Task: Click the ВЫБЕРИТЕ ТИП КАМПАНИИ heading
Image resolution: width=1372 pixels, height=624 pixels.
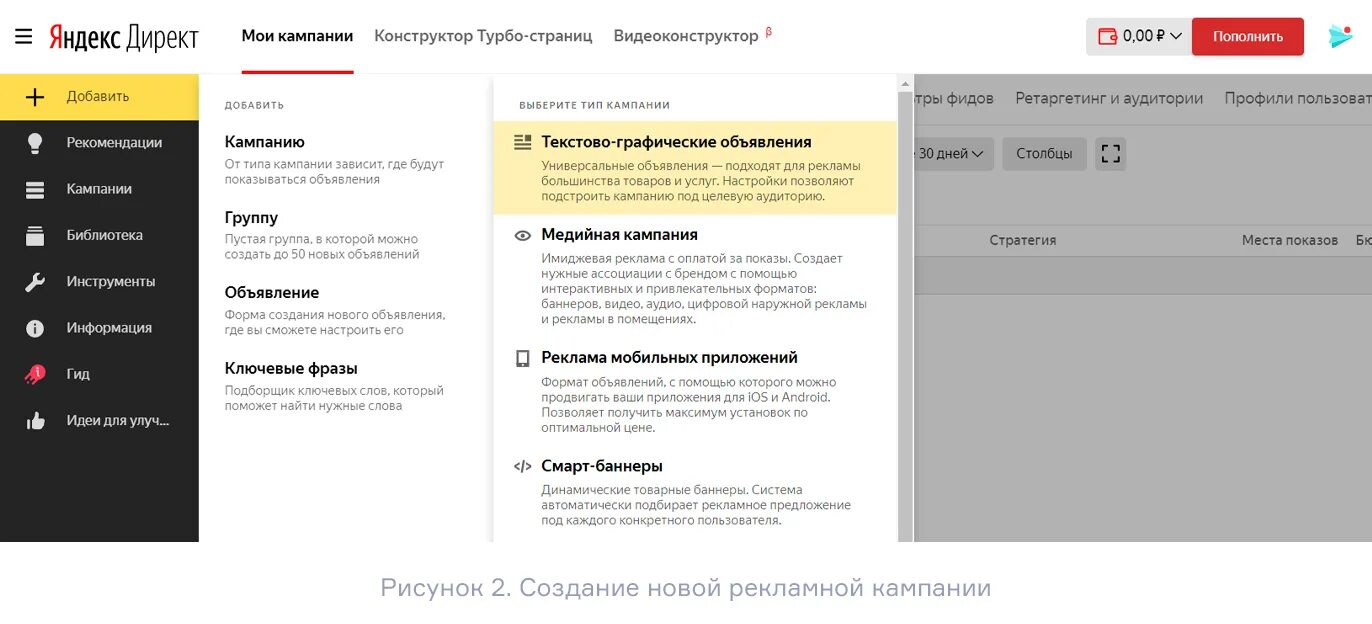Action: coord(594,105)
